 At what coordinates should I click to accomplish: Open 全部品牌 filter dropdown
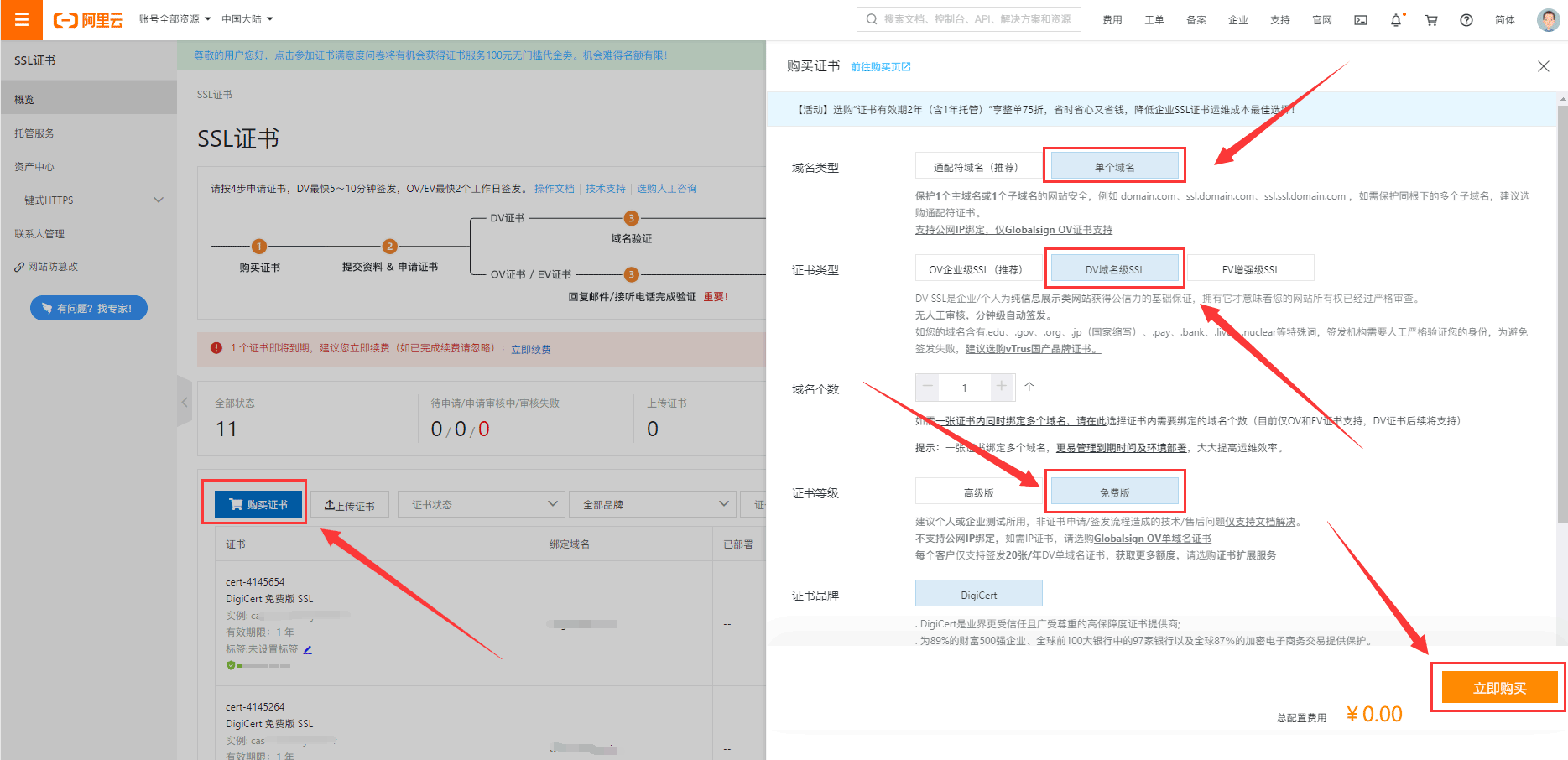pyautogui.click(x=652, y=504)
